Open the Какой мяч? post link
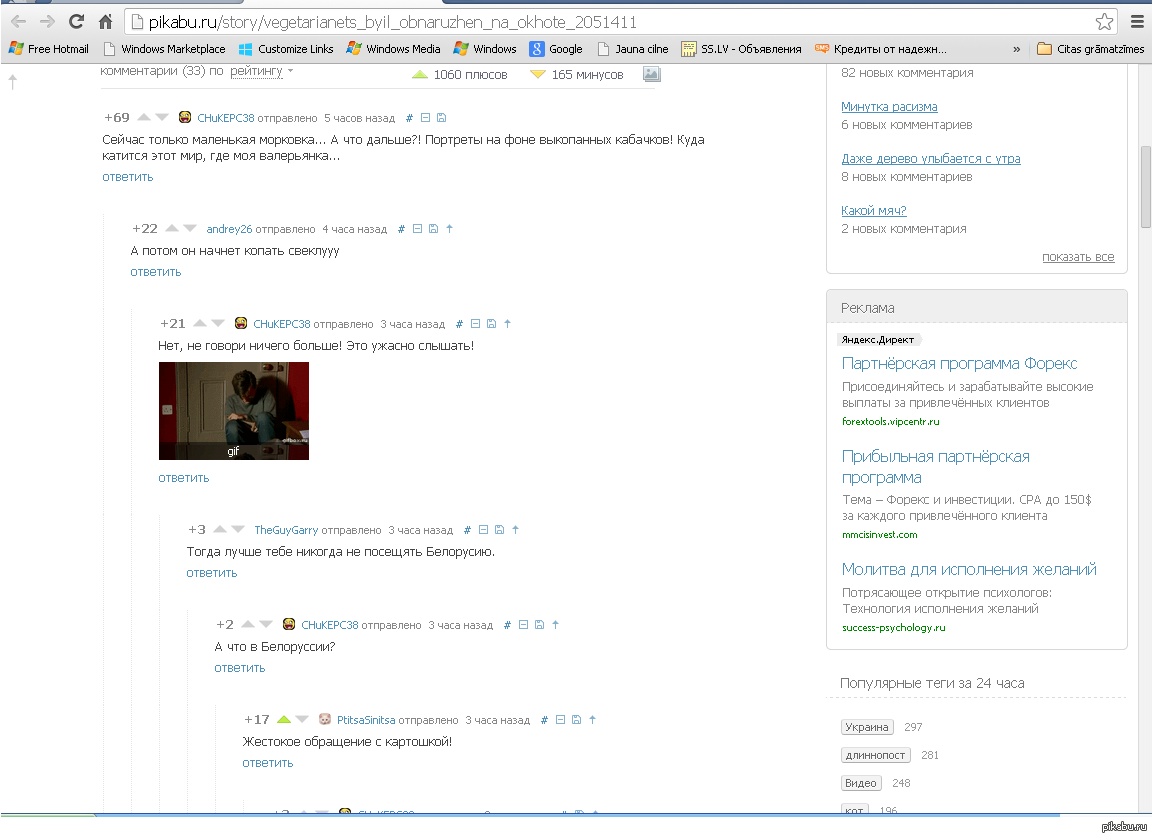Image resolution: width=1152 pixels, height=838 pixels. (874, 211)
